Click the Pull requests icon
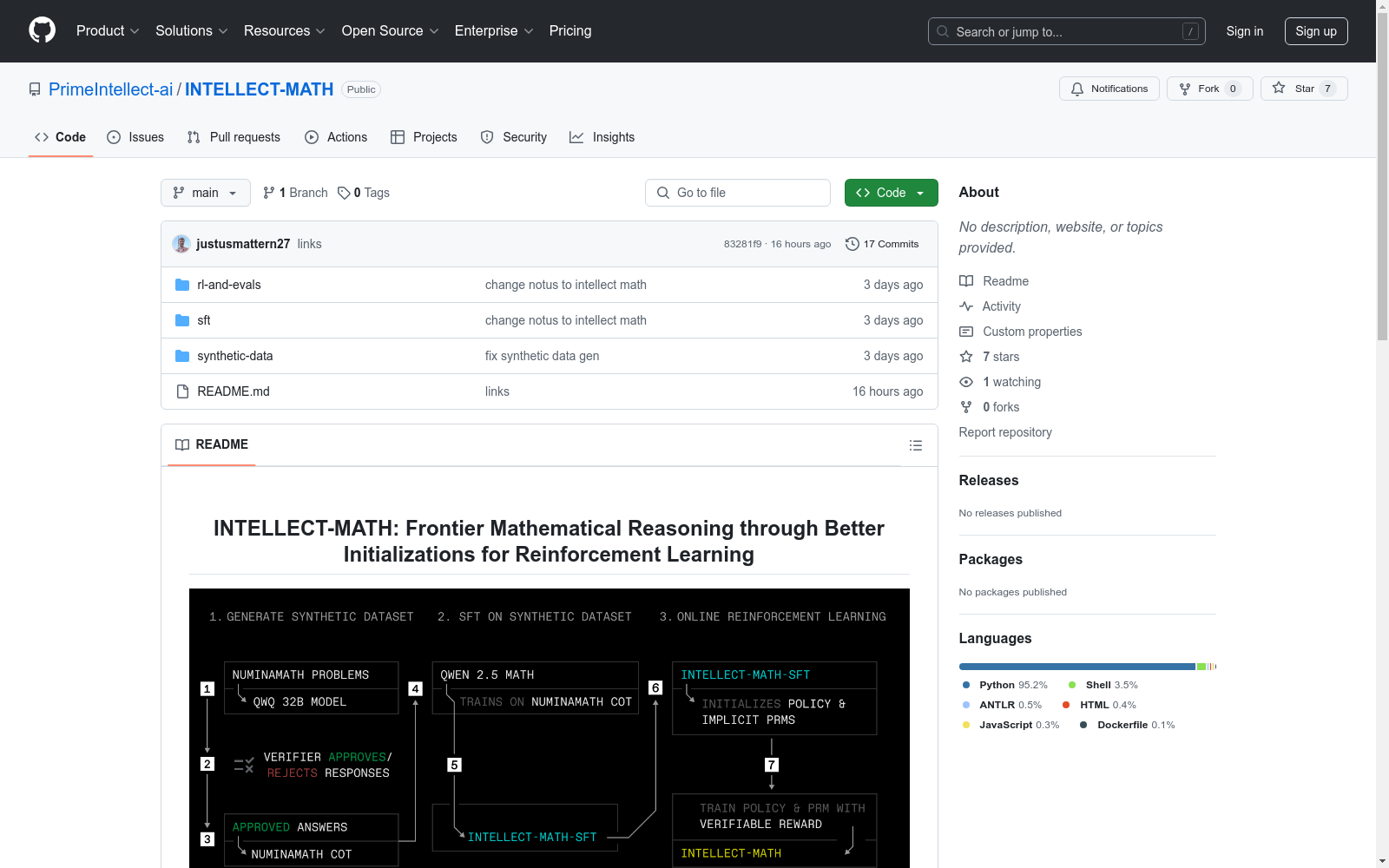 [194, 137]
